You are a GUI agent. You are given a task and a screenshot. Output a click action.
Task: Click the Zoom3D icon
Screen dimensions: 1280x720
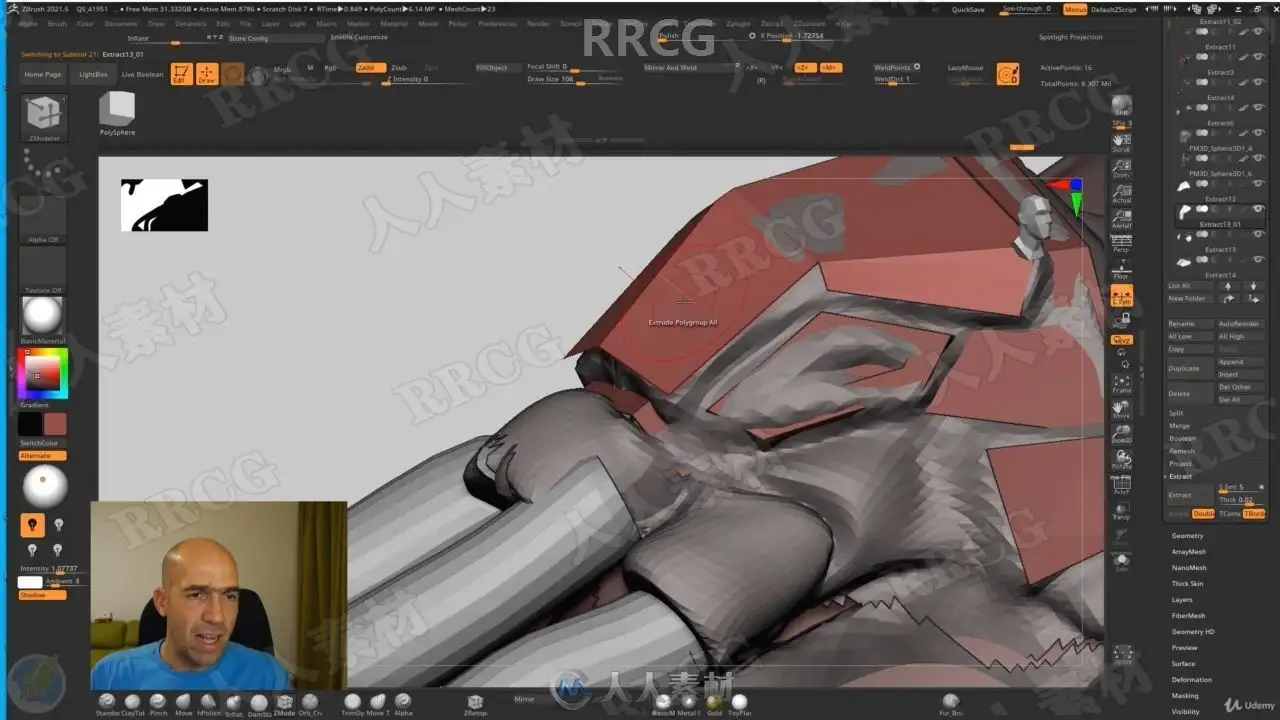(x=1122, y=434)
